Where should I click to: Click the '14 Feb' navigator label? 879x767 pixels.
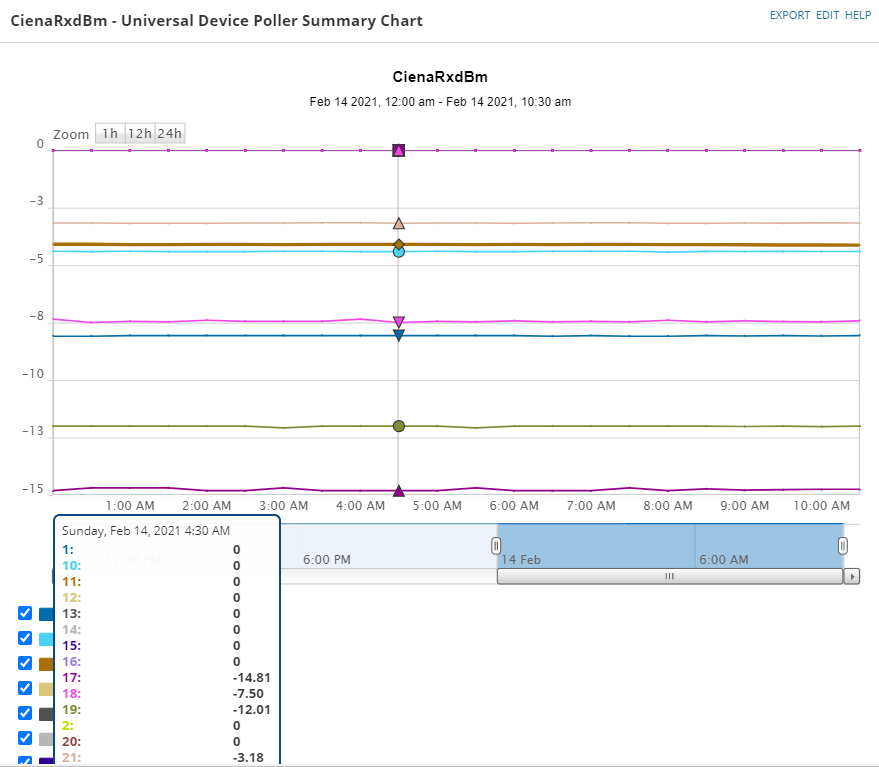click(521, 560)
